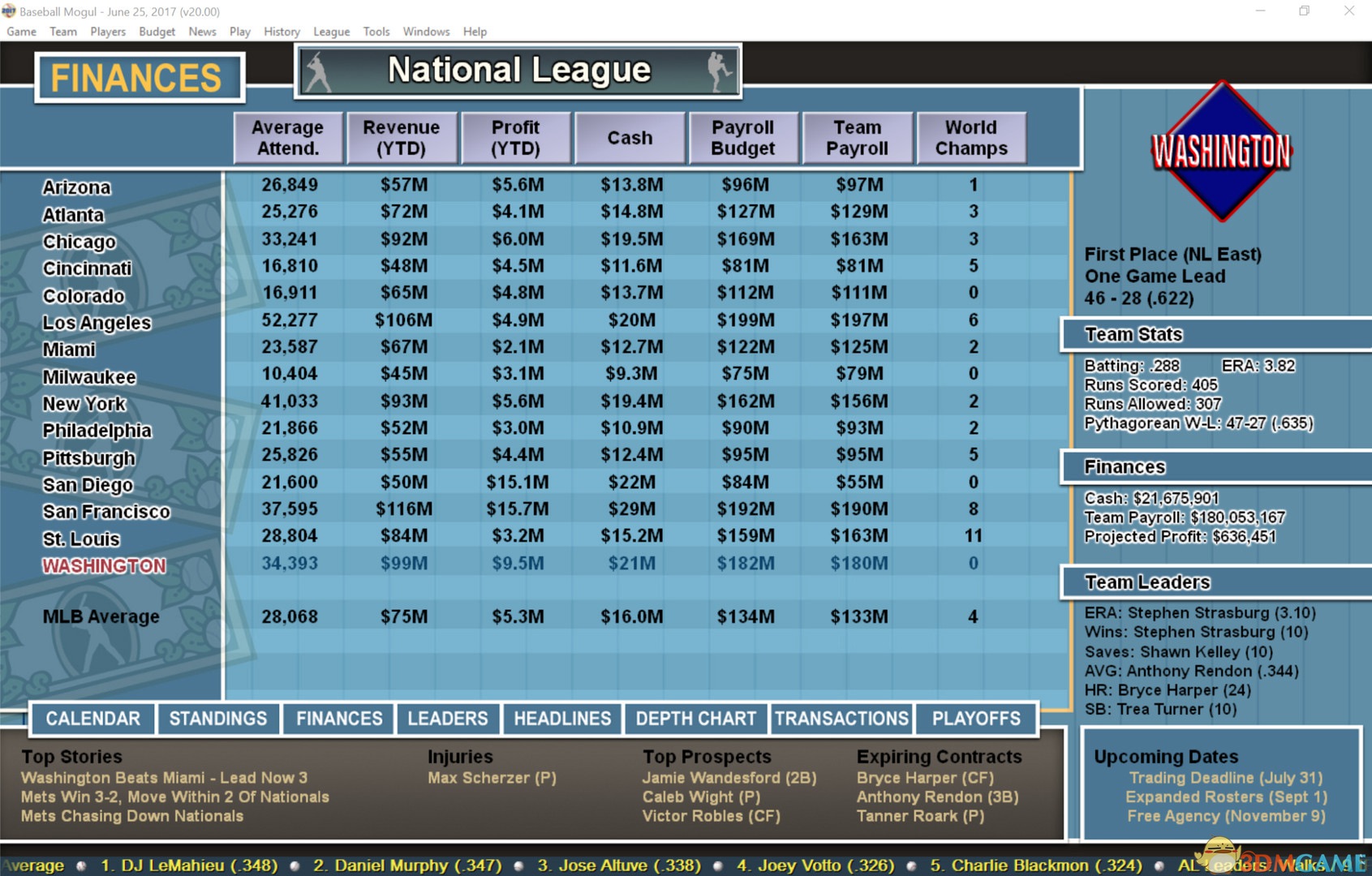Sort by Average Attend. column header

[x=288, y=138]
